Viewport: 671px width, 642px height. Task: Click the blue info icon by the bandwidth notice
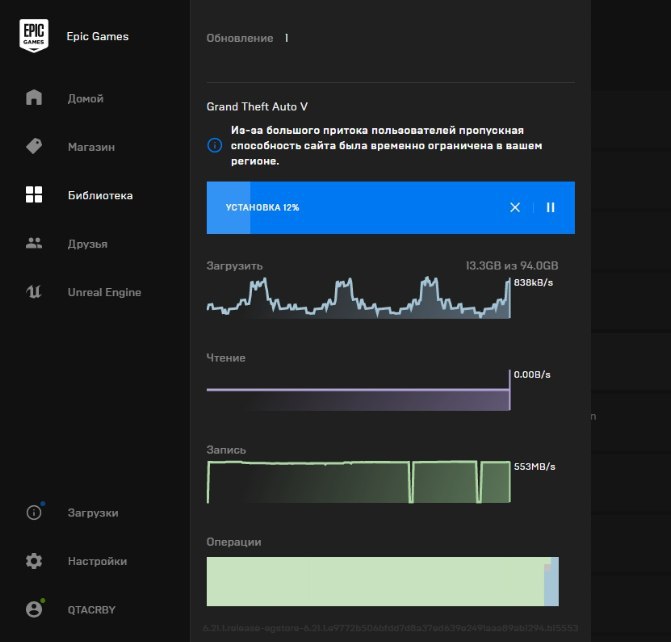tap(214, 146)
